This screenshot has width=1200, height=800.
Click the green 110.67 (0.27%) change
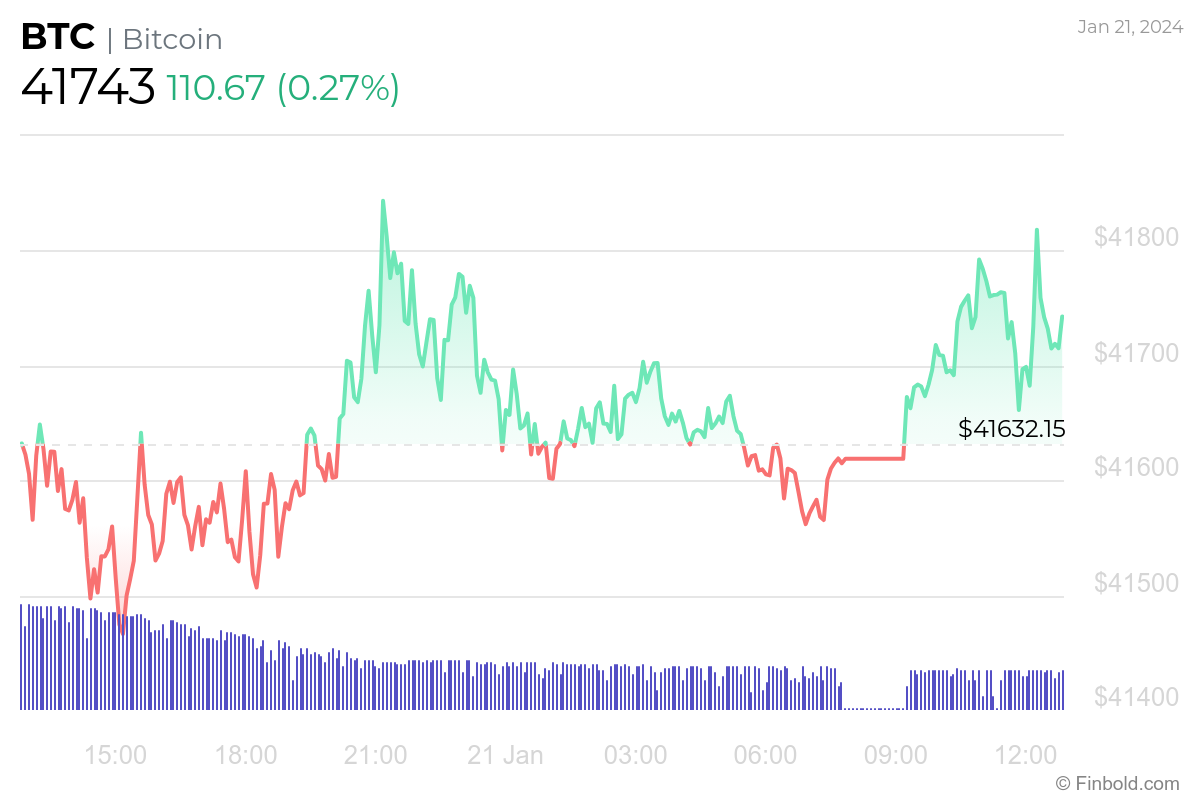pyautogui.click(x=283, y=88)
